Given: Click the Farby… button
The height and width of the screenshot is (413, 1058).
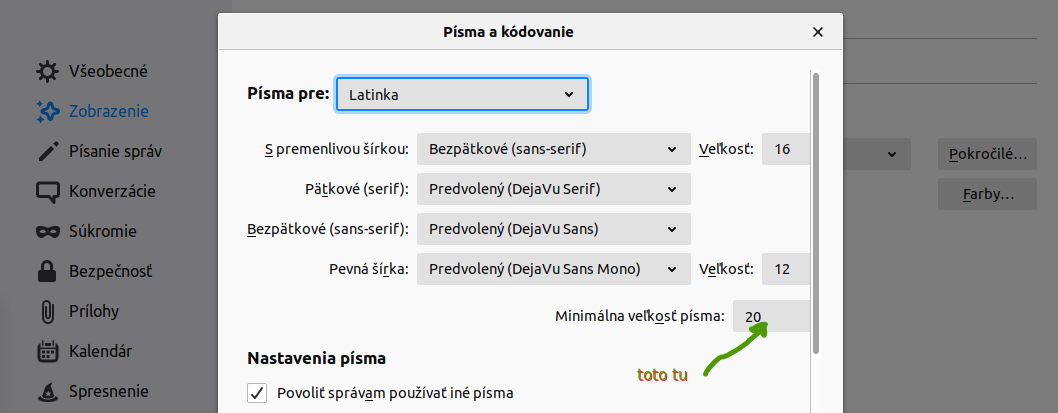Looking at the screenshot, I should pos(987,194).
